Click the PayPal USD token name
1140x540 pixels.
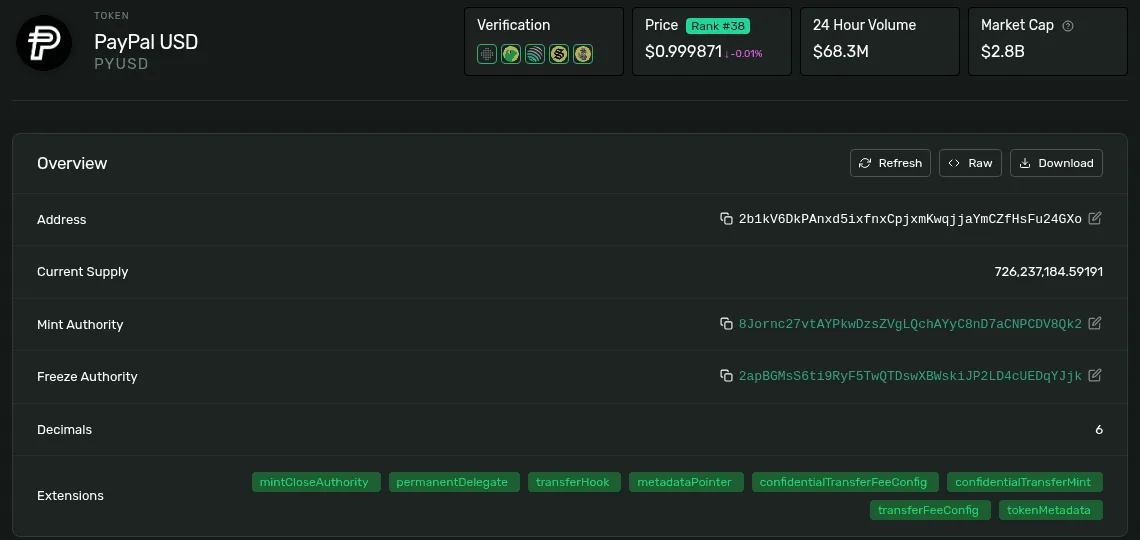click(146, 42)
